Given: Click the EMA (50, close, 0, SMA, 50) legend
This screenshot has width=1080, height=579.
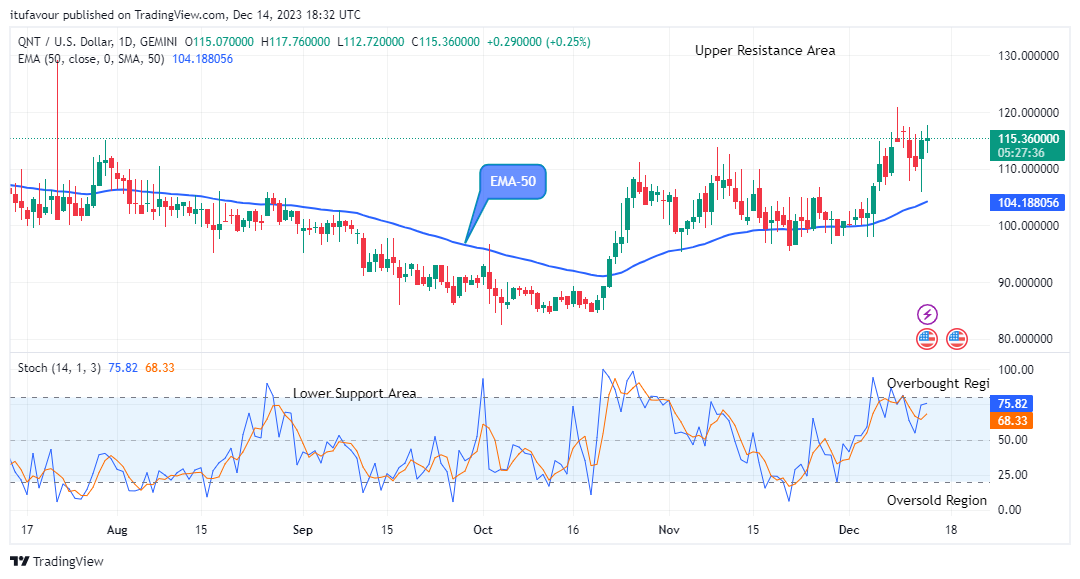Looking at the screenshot, I should (x=91, y=59).
